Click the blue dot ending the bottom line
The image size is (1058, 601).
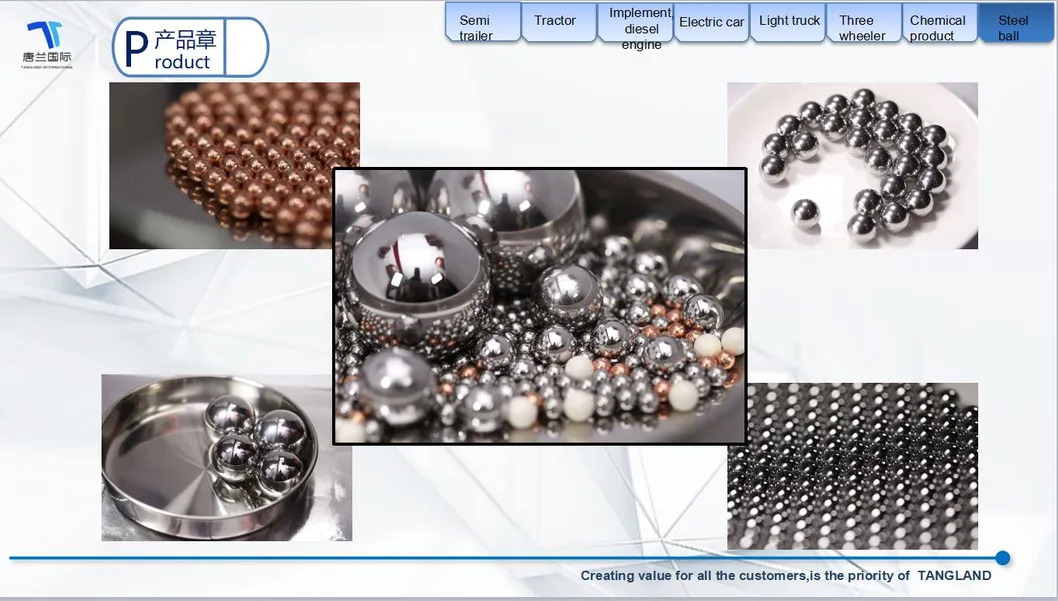click(x=1002, y=558)
